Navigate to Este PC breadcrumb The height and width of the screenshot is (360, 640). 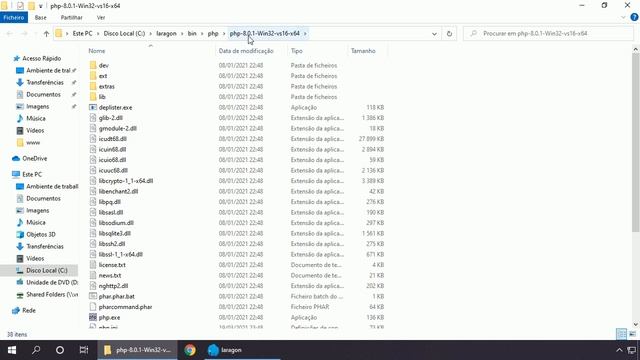[x=82, y=33]
